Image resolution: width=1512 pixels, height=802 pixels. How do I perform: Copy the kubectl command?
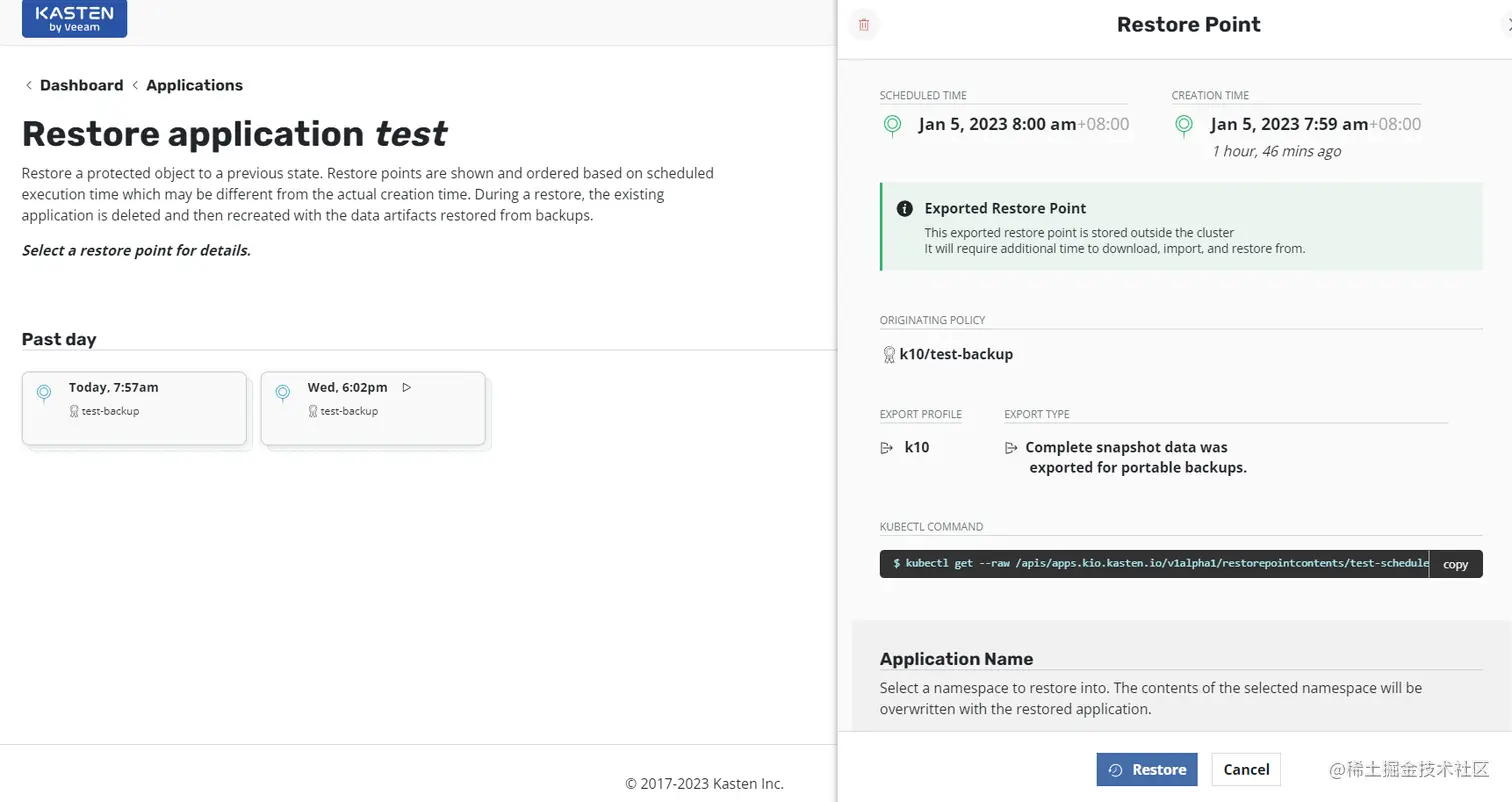1455,564
